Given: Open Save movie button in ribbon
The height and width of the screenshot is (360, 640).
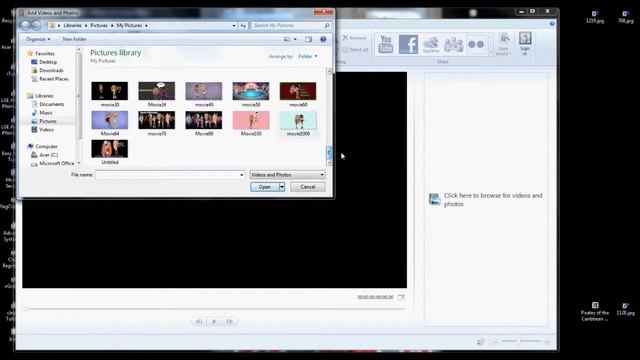Looking at the screenshot, I should click(504, 44).
